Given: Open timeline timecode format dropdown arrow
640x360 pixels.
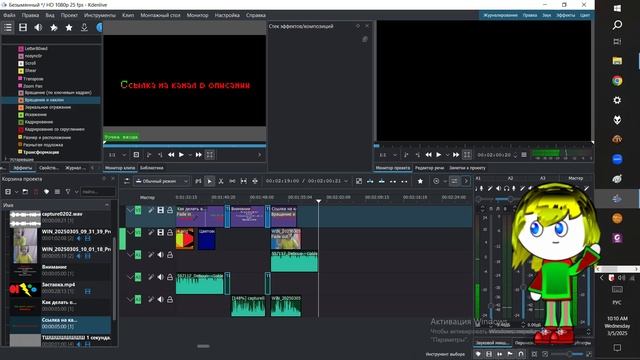Looking at the screenshot, I should click(x=346, y=181).
